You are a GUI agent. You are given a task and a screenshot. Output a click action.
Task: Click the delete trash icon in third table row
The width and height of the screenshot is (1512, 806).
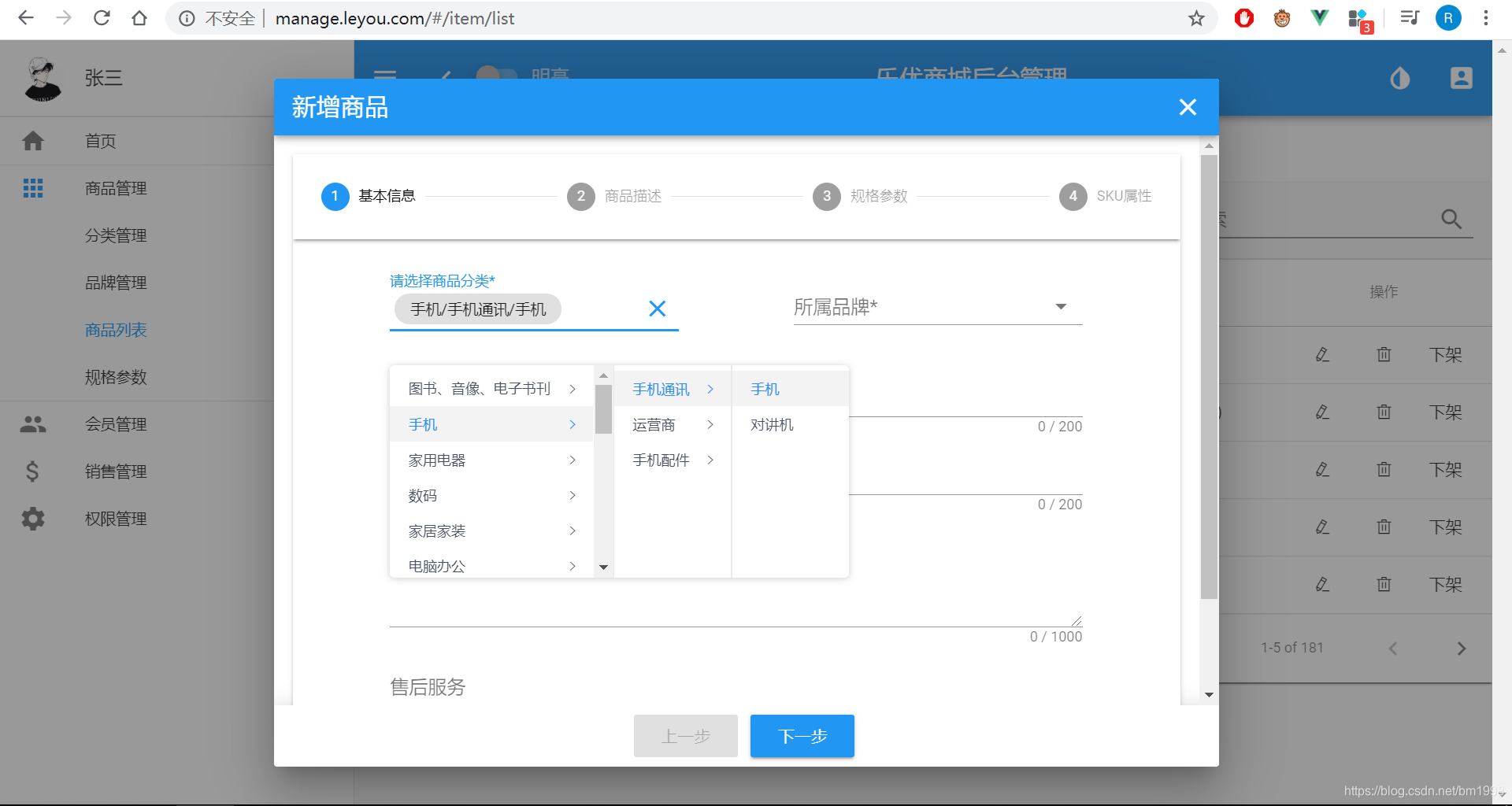tap(1384, 470)
